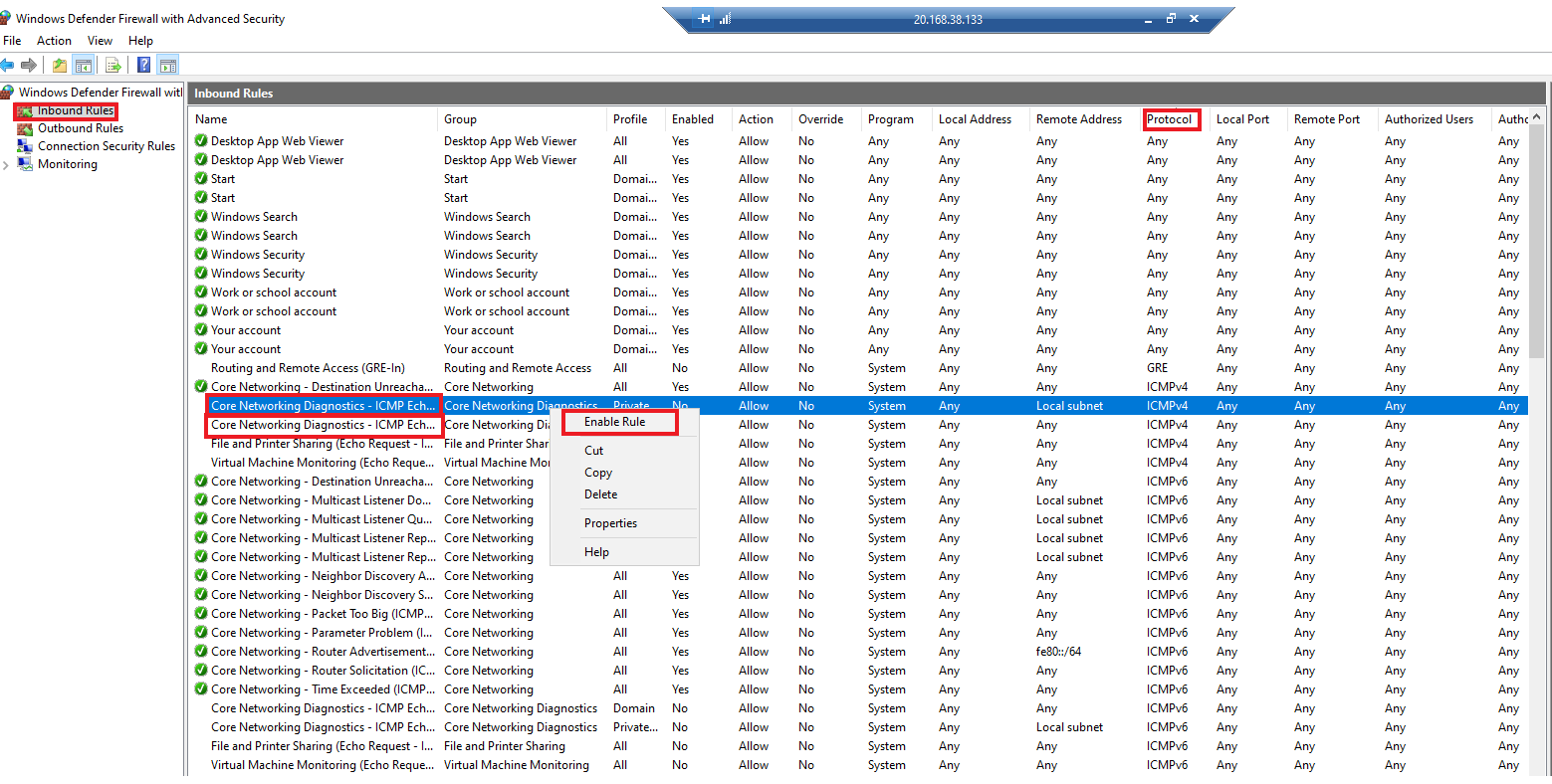Click the green check on Core Networking Neighbor Discovery

[x=199, y=575]
